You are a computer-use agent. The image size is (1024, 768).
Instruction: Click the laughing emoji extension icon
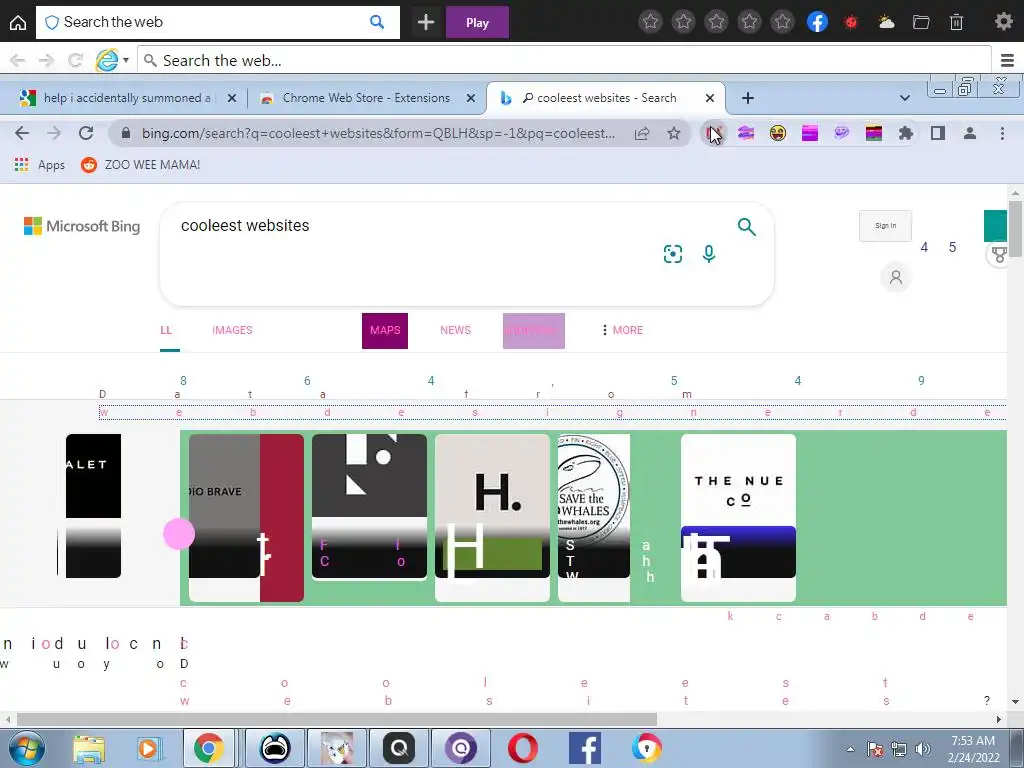(778, 133)
